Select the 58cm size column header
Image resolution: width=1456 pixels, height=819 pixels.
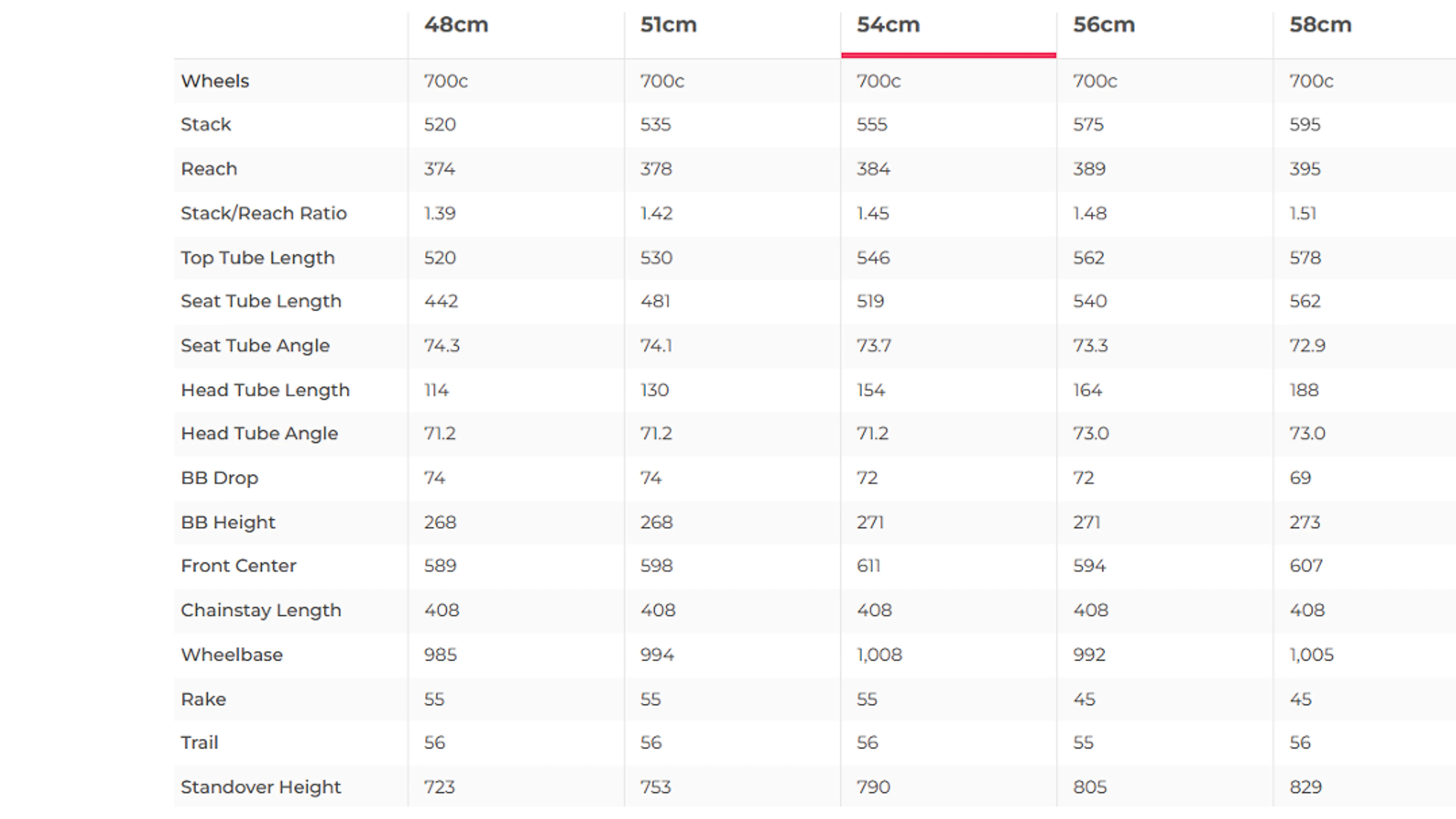1320,25
